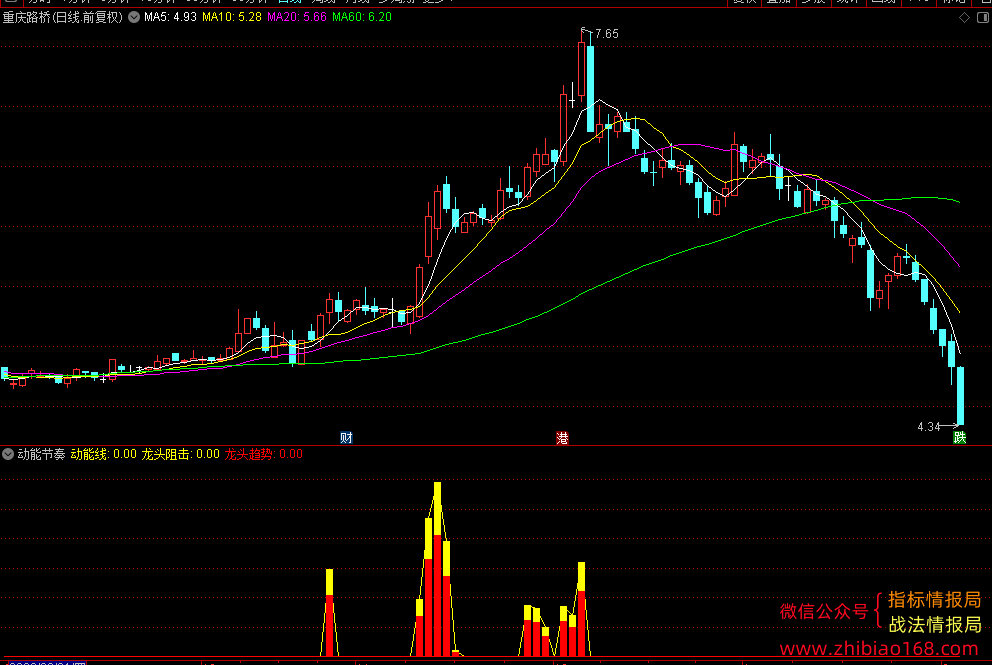Select the 龙头阻击: 0.00 value label

[x=180, y=454]
